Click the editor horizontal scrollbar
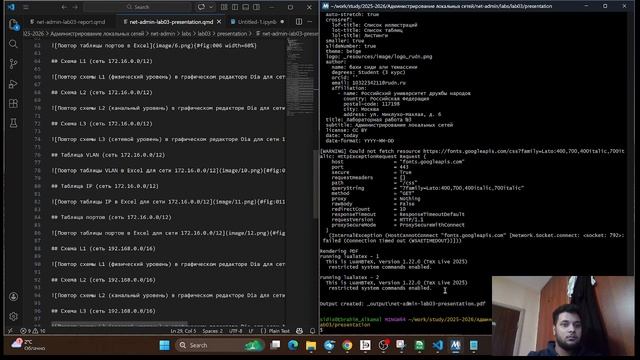640x360 pixels. tap(120, 324)
